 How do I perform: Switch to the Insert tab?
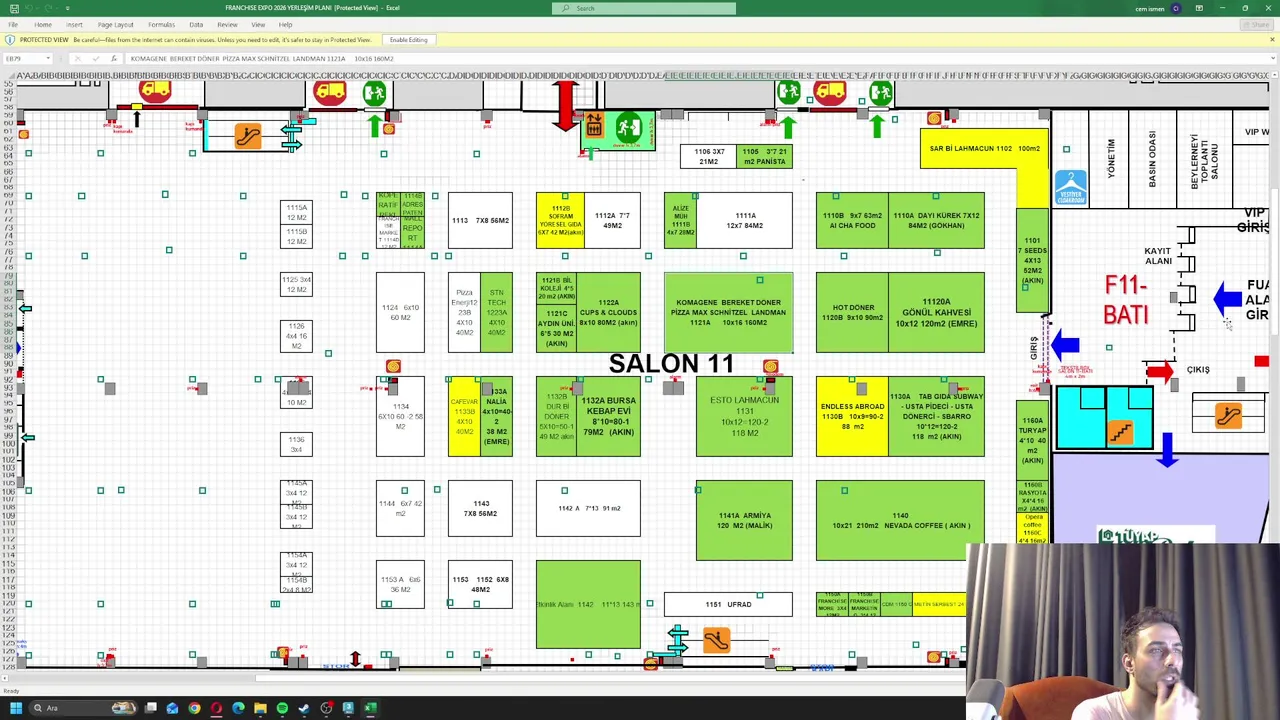[x=74, y=24]
